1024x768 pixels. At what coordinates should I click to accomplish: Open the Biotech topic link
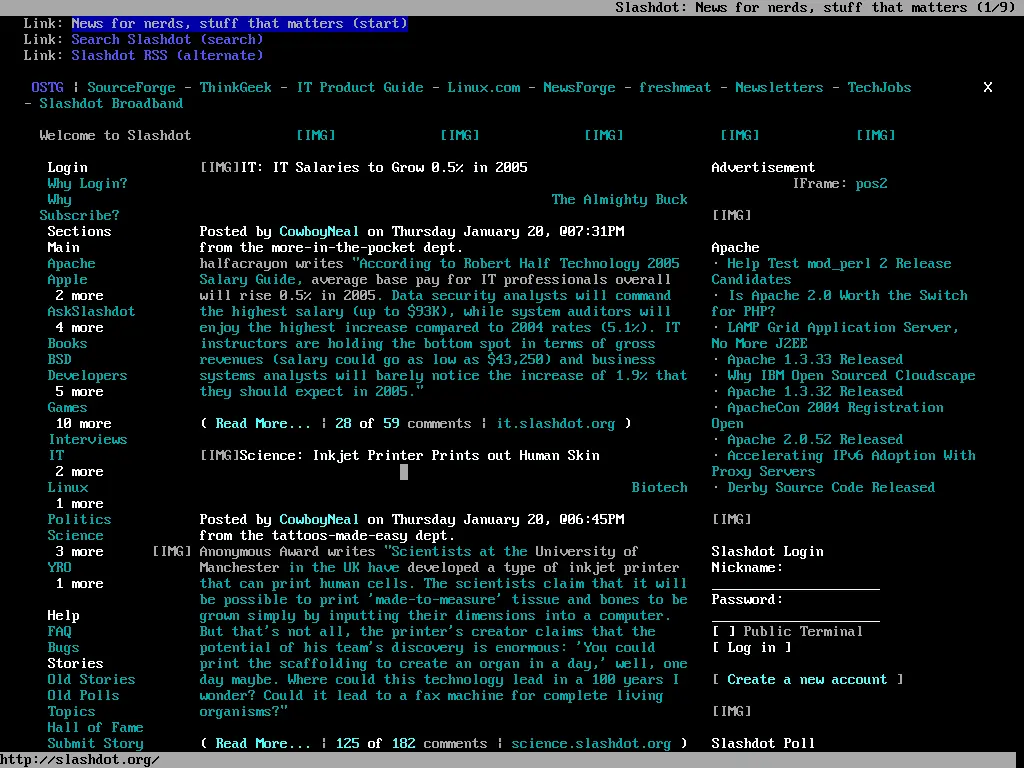[660, 487]
